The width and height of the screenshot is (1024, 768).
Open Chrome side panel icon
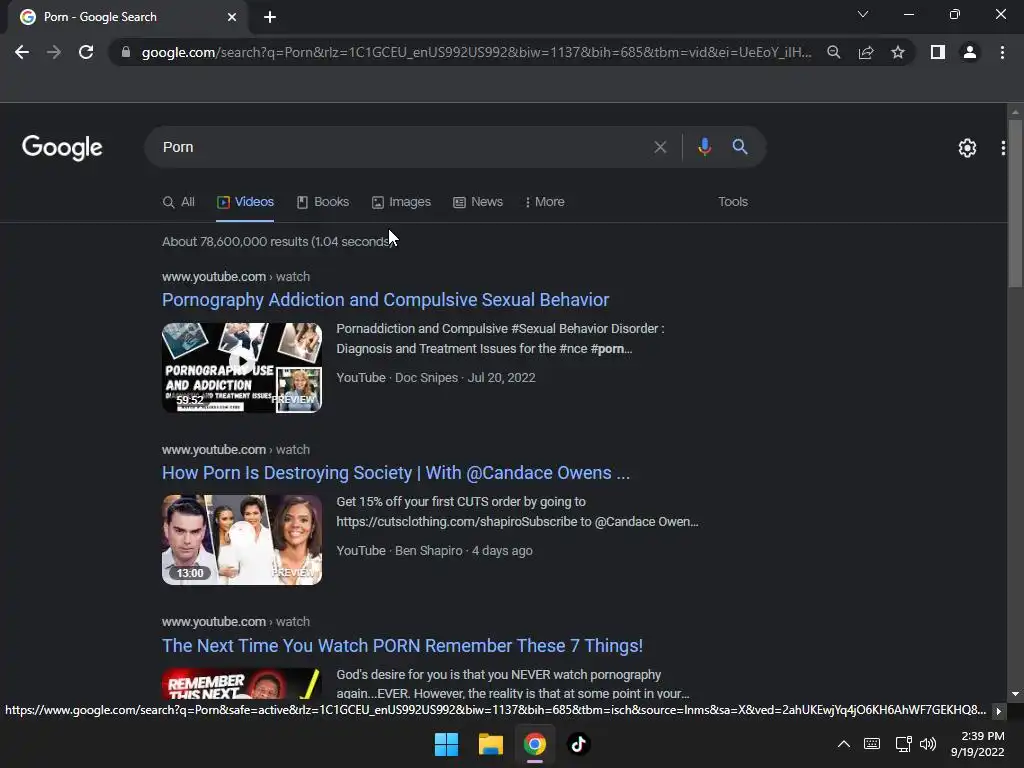click(x=938, y=52)
